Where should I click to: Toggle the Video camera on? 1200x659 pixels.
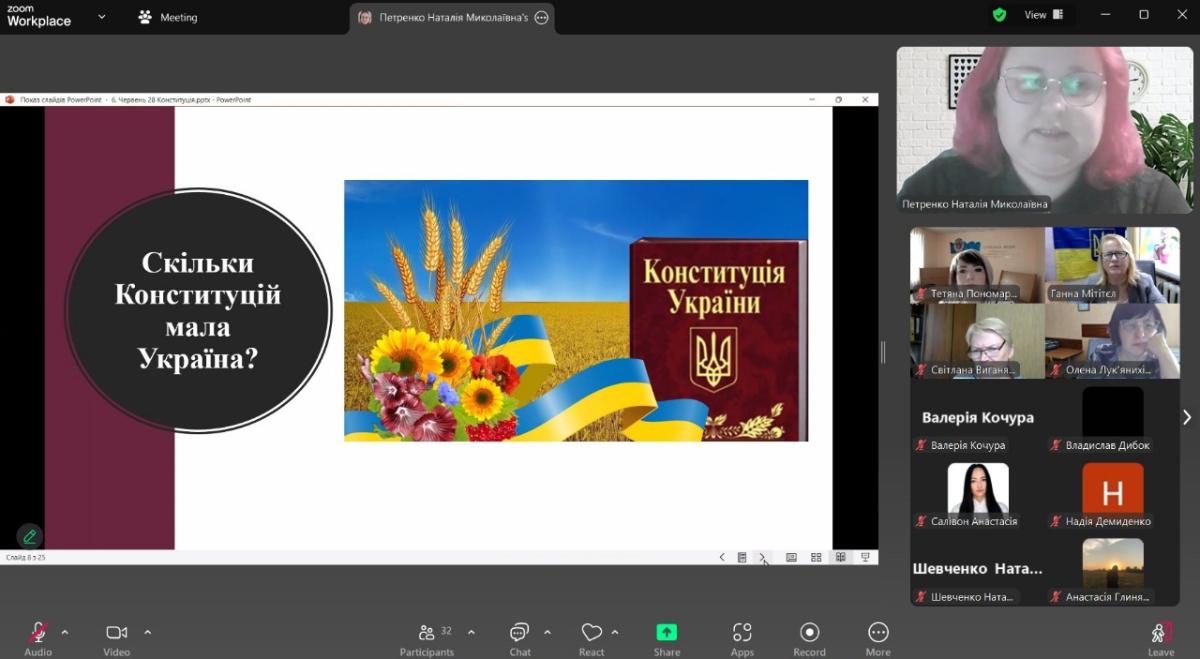coord(116,633)
